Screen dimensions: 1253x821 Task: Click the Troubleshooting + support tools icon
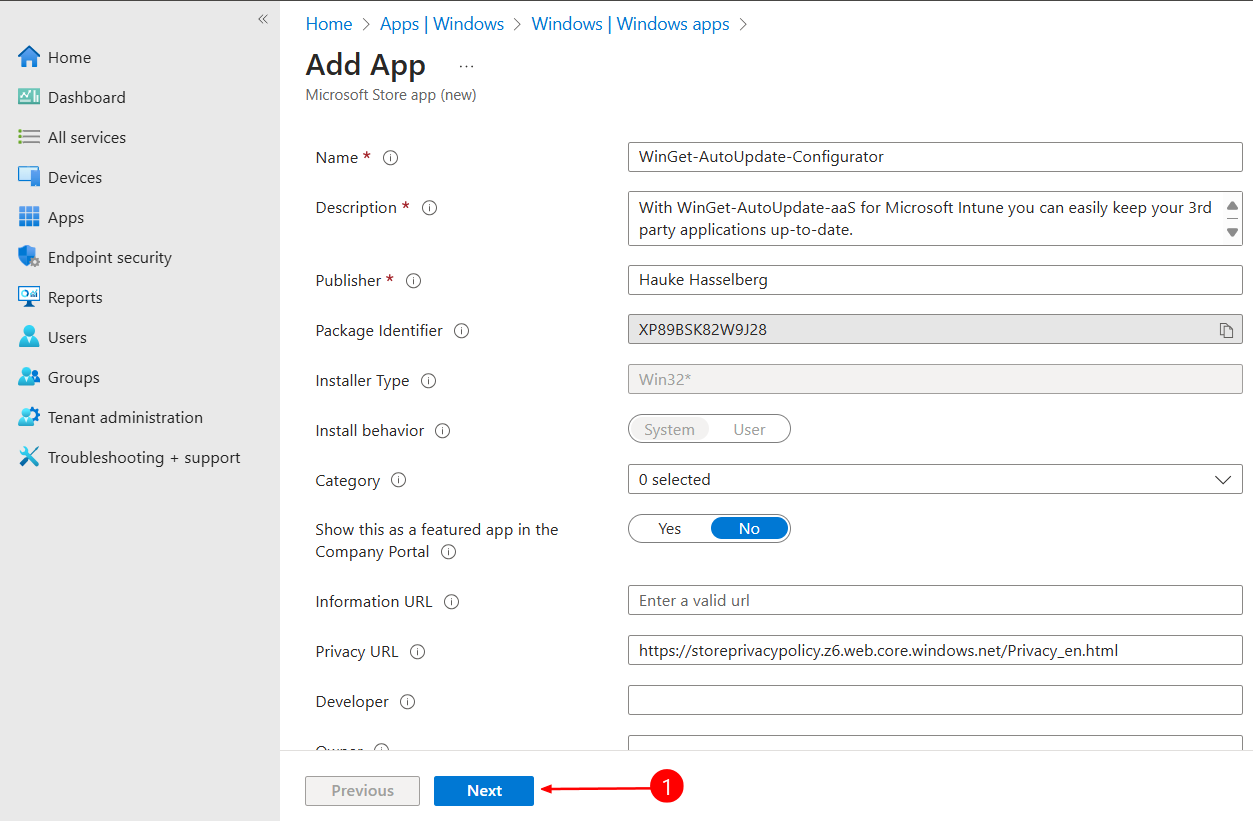click(x=29, y=457)
